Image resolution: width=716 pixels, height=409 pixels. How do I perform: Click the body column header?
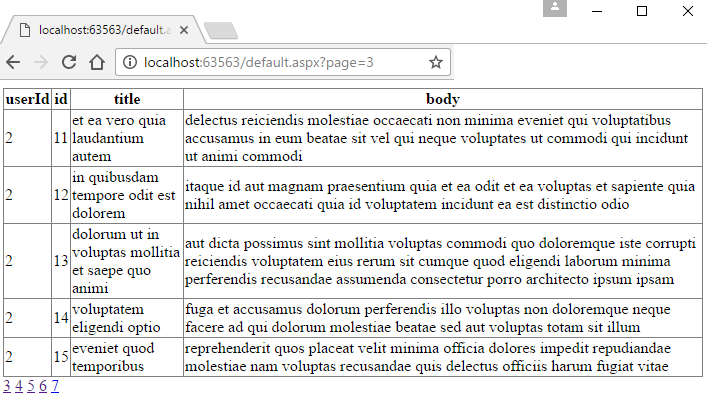coord(442,99)
